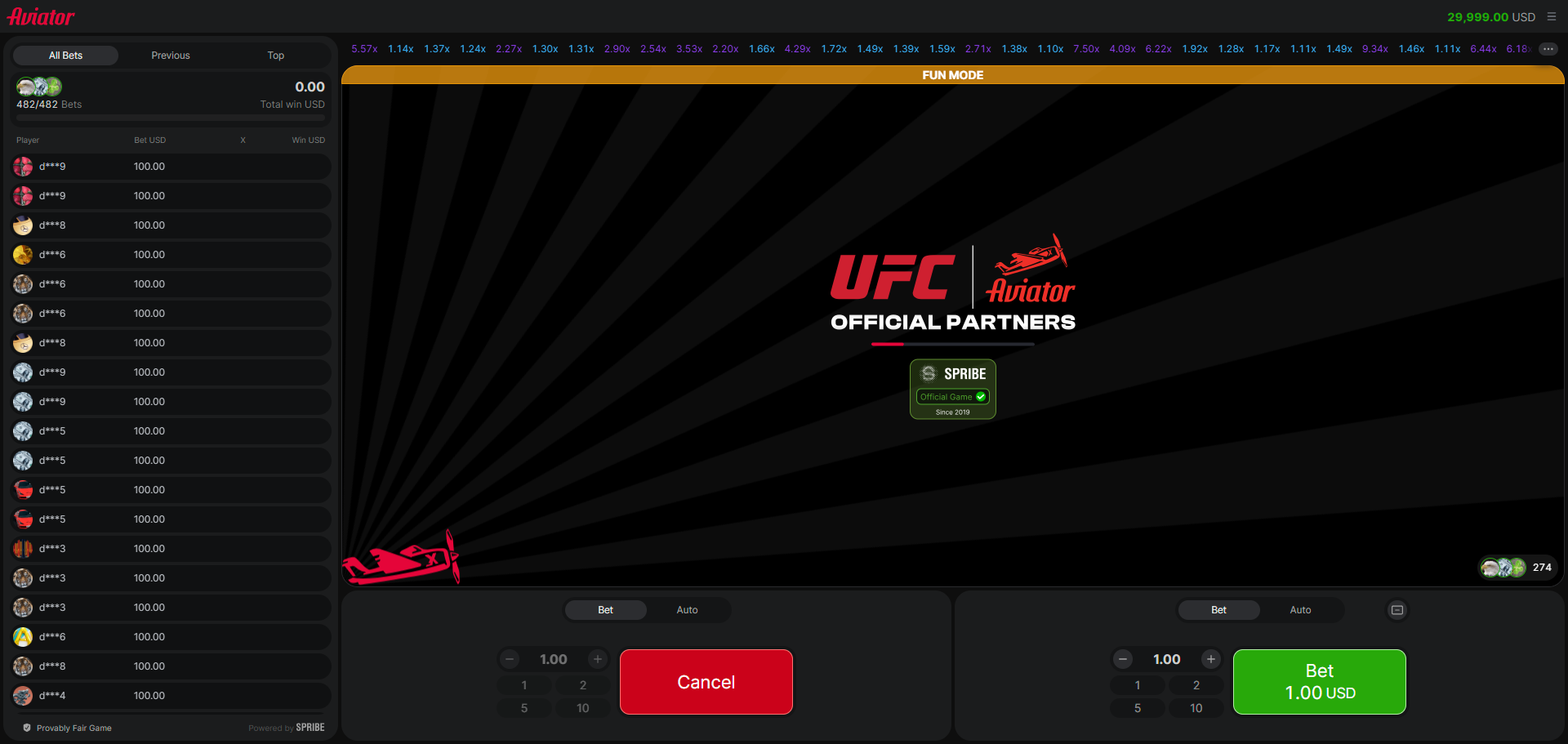This screenshot has height=744, width=1568.
Task: Click the Aviator logo in the header
Action: (41, 16)
